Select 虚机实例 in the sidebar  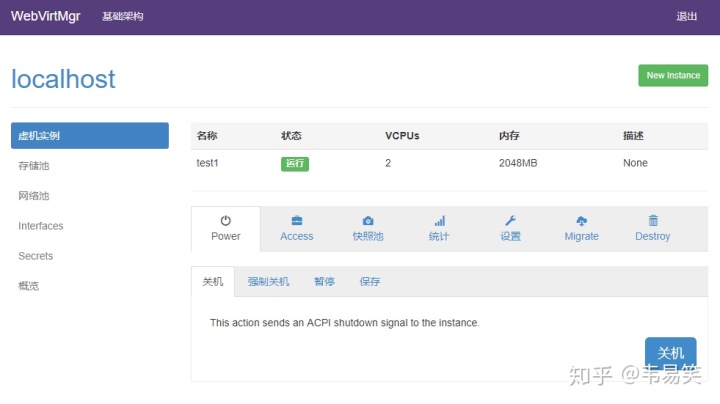pos(90,135)
